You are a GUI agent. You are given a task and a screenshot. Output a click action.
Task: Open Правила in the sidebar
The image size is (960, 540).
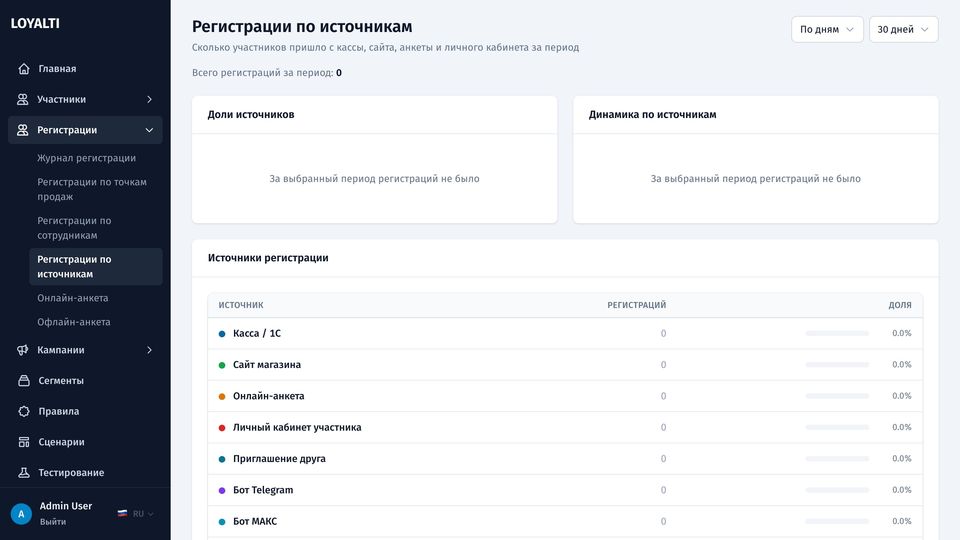click(85, 411)
